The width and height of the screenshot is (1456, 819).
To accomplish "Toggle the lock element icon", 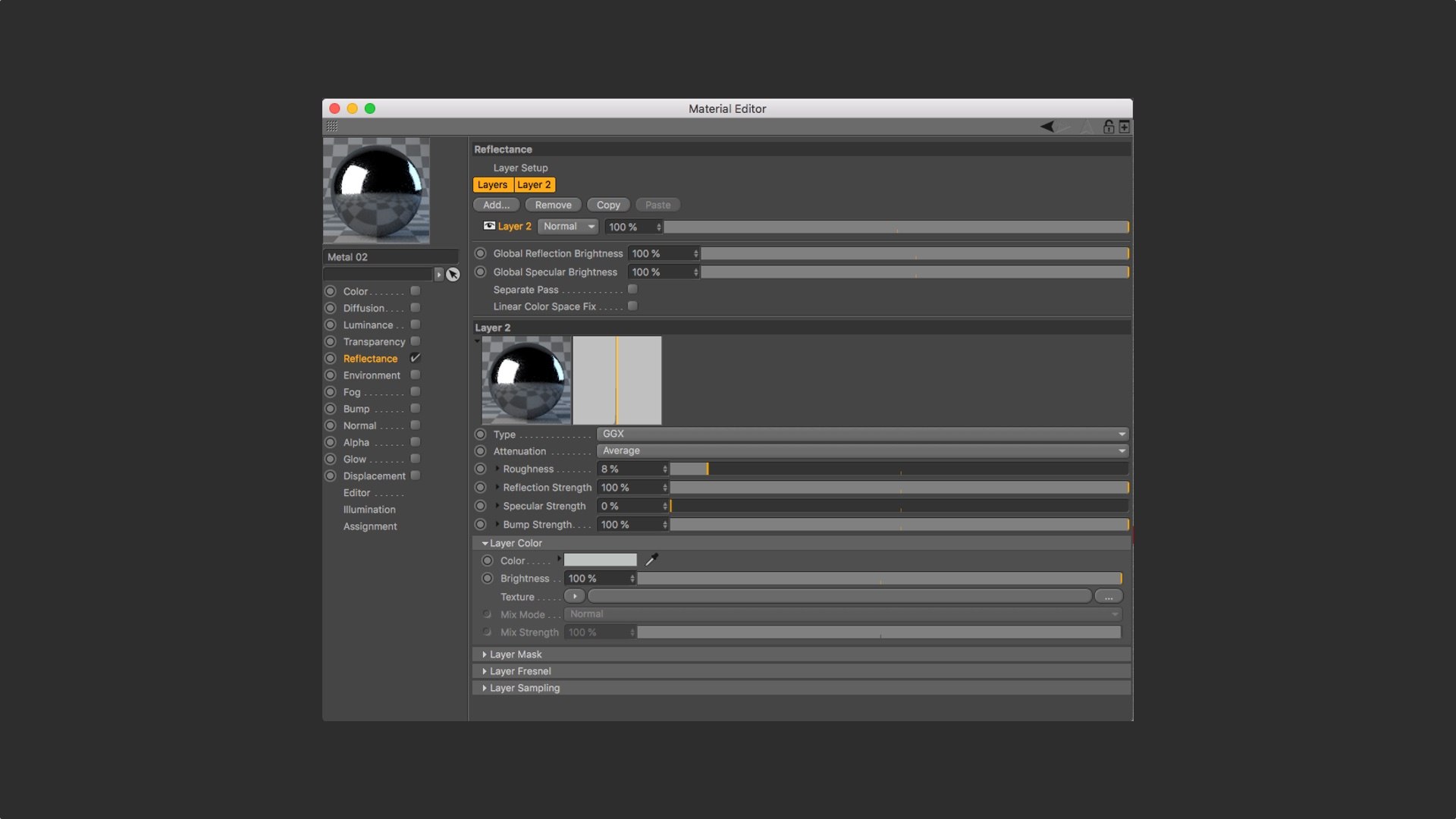I will pyautogui.click(x=1108, y=127).
